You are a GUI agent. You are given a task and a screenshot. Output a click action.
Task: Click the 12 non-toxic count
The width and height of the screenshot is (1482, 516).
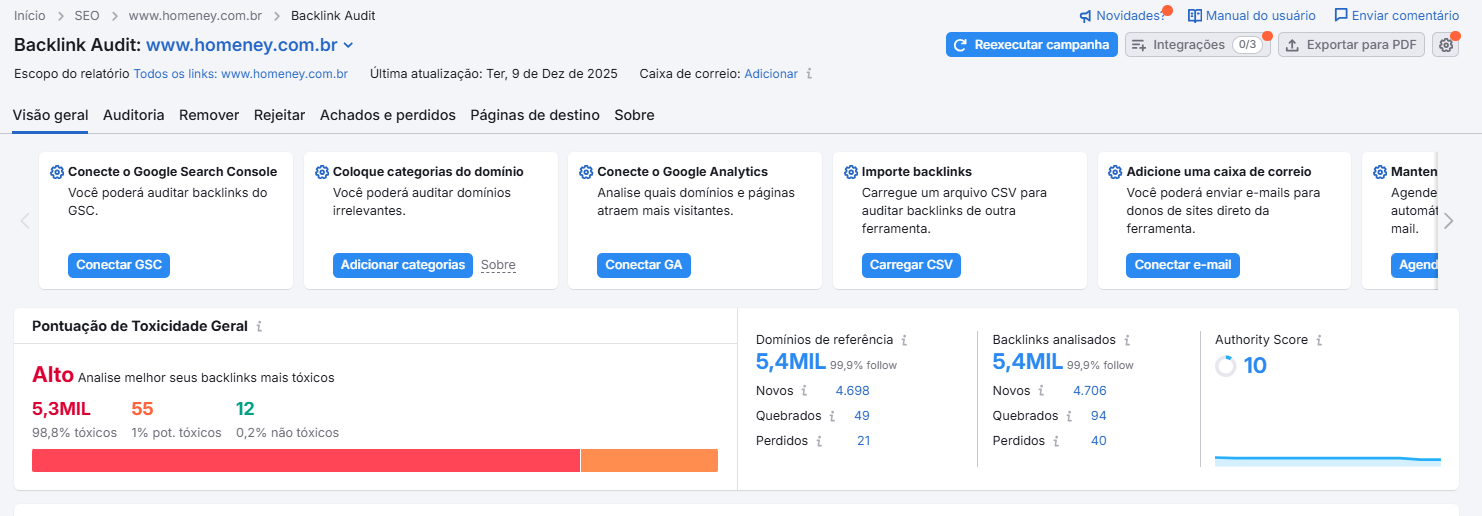[x=245, y=409]
